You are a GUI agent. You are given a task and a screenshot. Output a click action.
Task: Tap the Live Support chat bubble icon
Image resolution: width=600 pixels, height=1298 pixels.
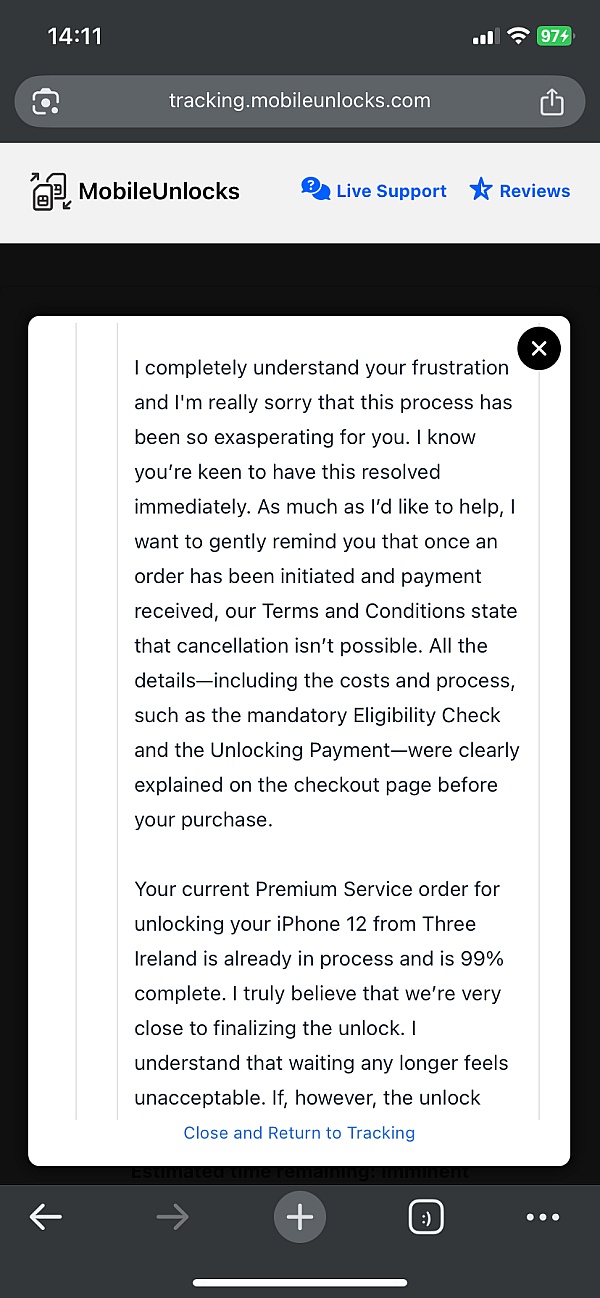tap(316, 189)
